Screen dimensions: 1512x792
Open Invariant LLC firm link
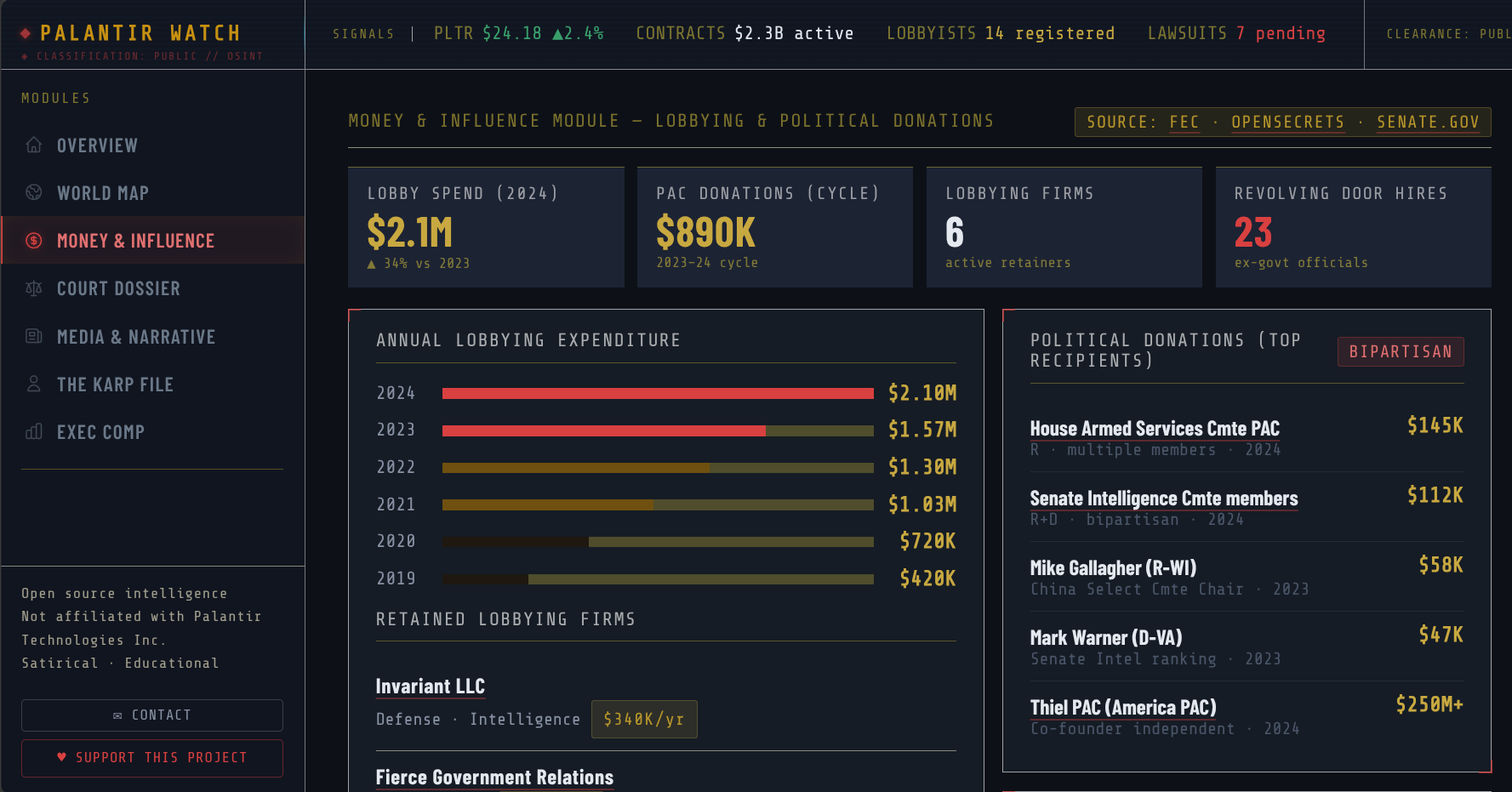point(430,687)
